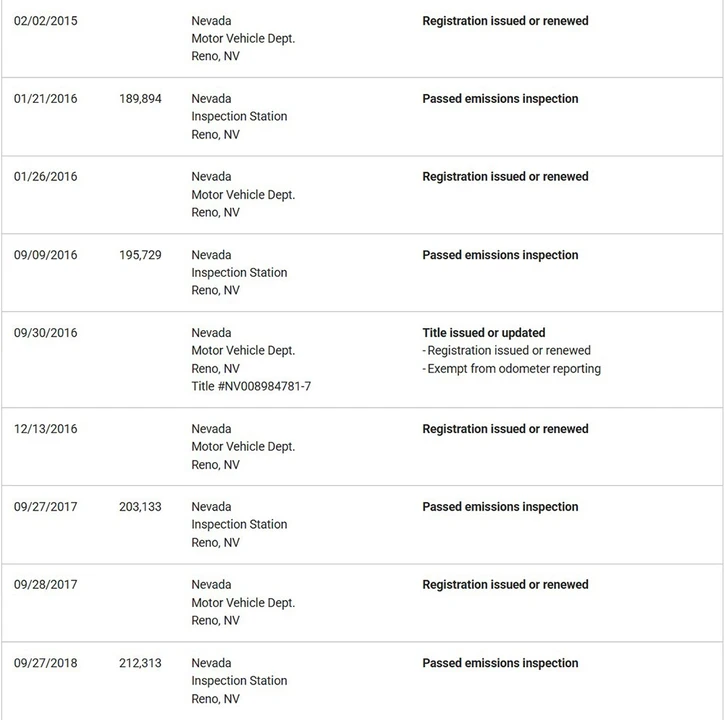Select the Title issued or updated heading
This screenshot has height=720, width=724.
483,333
